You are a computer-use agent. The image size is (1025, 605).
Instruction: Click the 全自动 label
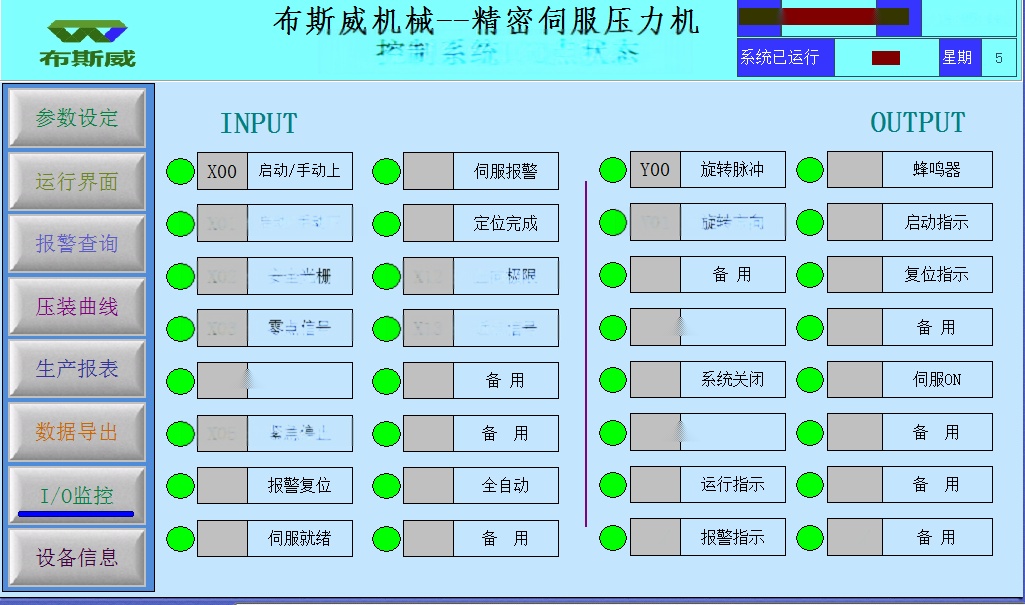(506, 485)
